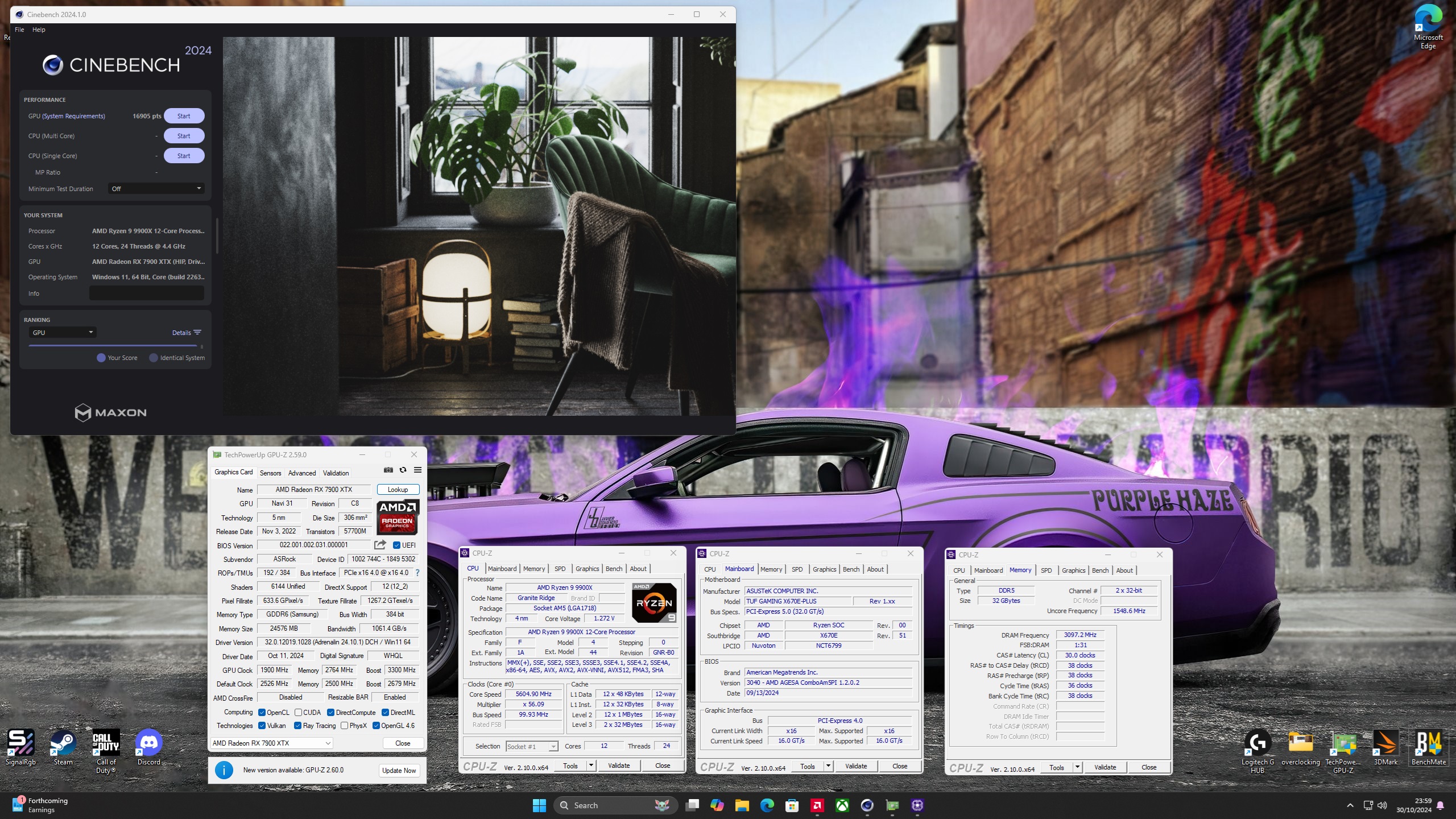The width and height of the screenshot is (1456, 819).
Task: Open the overclocking folder on desktop
Action: pyautogui.click(x=1300, y=747)
